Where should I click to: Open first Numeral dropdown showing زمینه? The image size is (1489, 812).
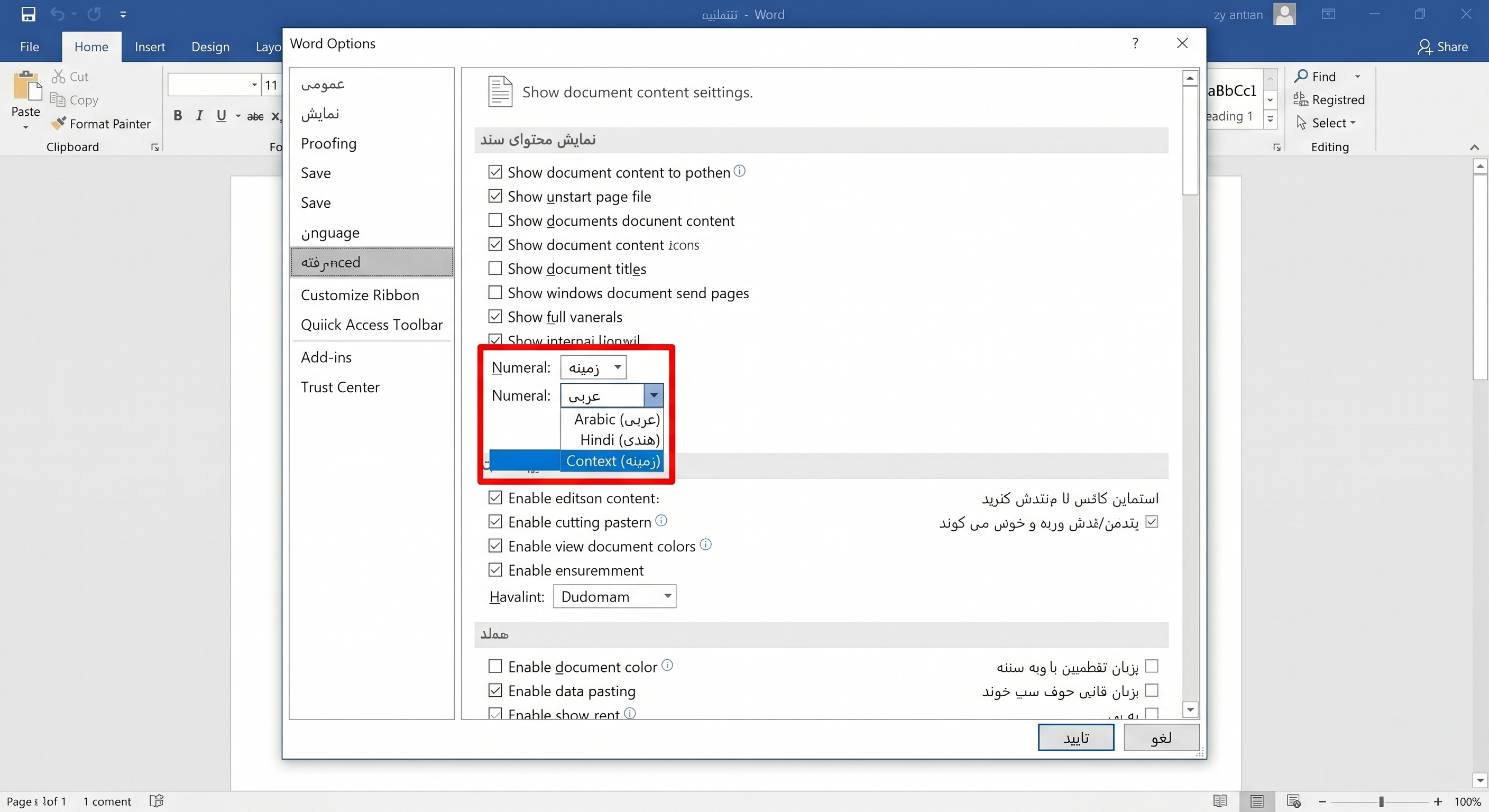(593, 367)
